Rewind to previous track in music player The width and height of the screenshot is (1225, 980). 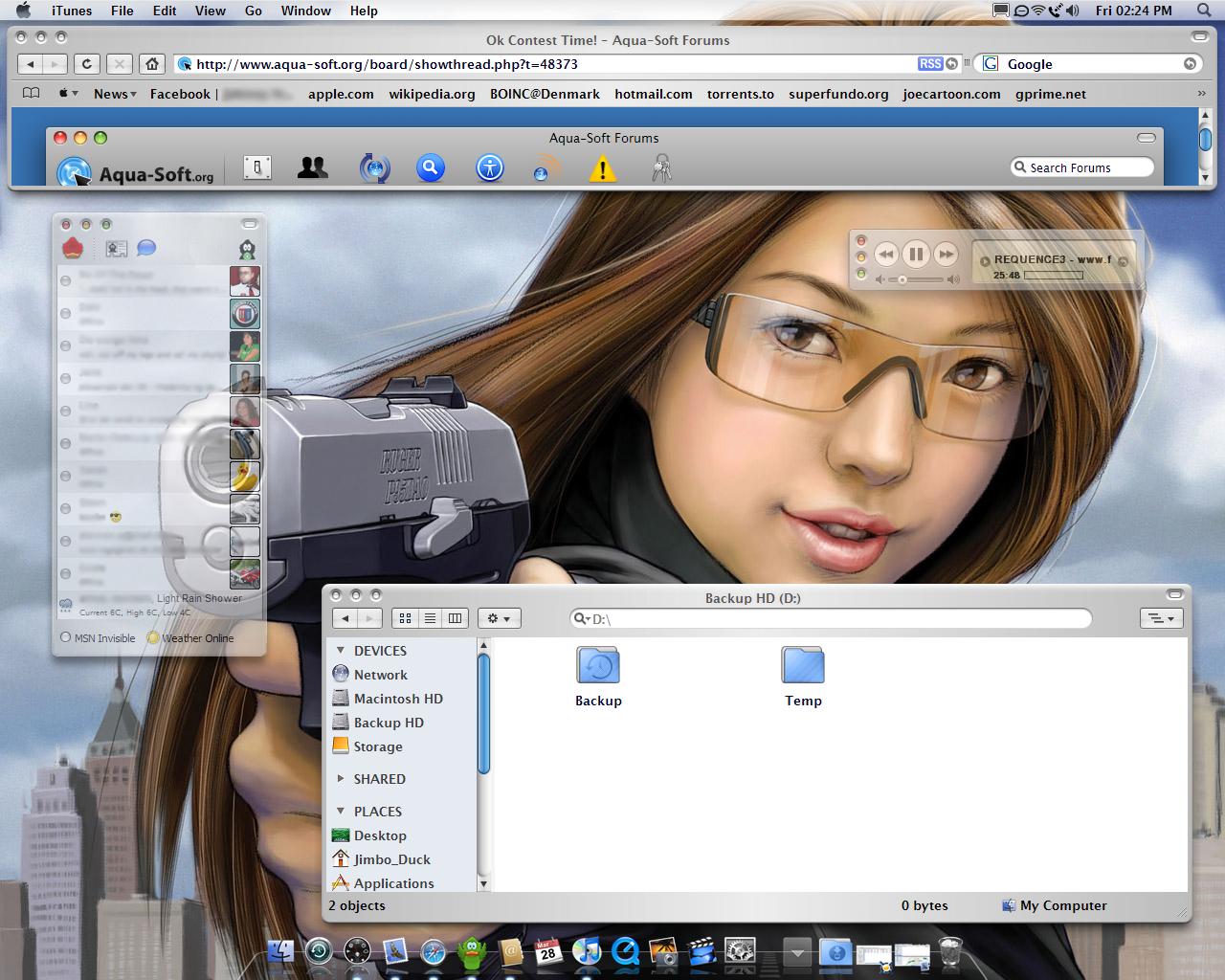click(x=886, y=254)
